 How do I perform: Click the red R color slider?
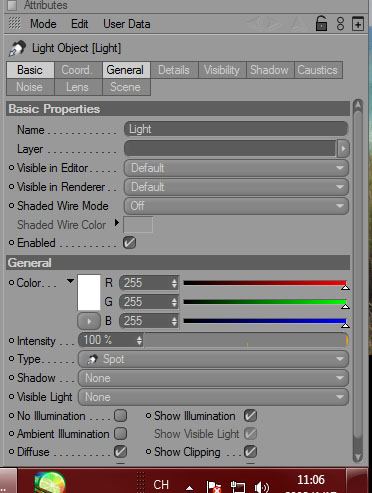point(265,283)
